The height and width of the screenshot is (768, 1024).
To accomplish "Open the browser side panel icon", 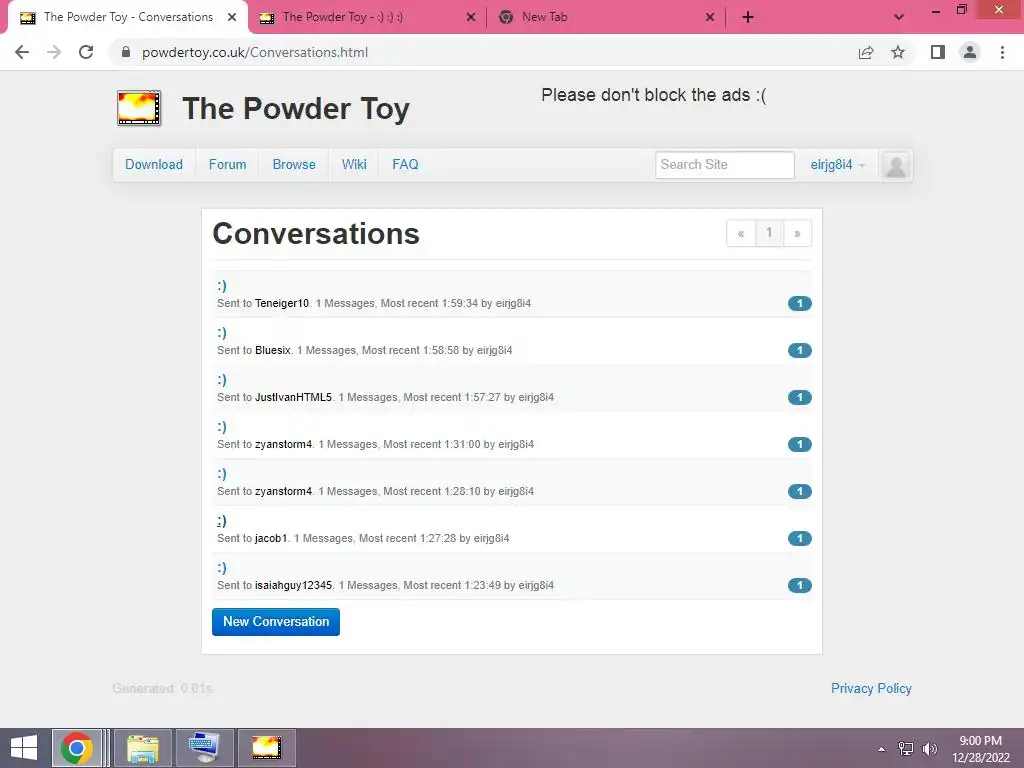I will coord(938,52).
